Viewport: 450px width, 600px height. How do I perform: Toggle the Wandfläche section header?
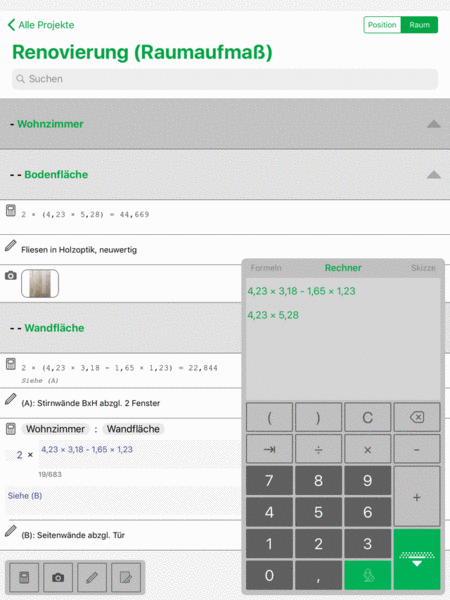coord(121,328)
